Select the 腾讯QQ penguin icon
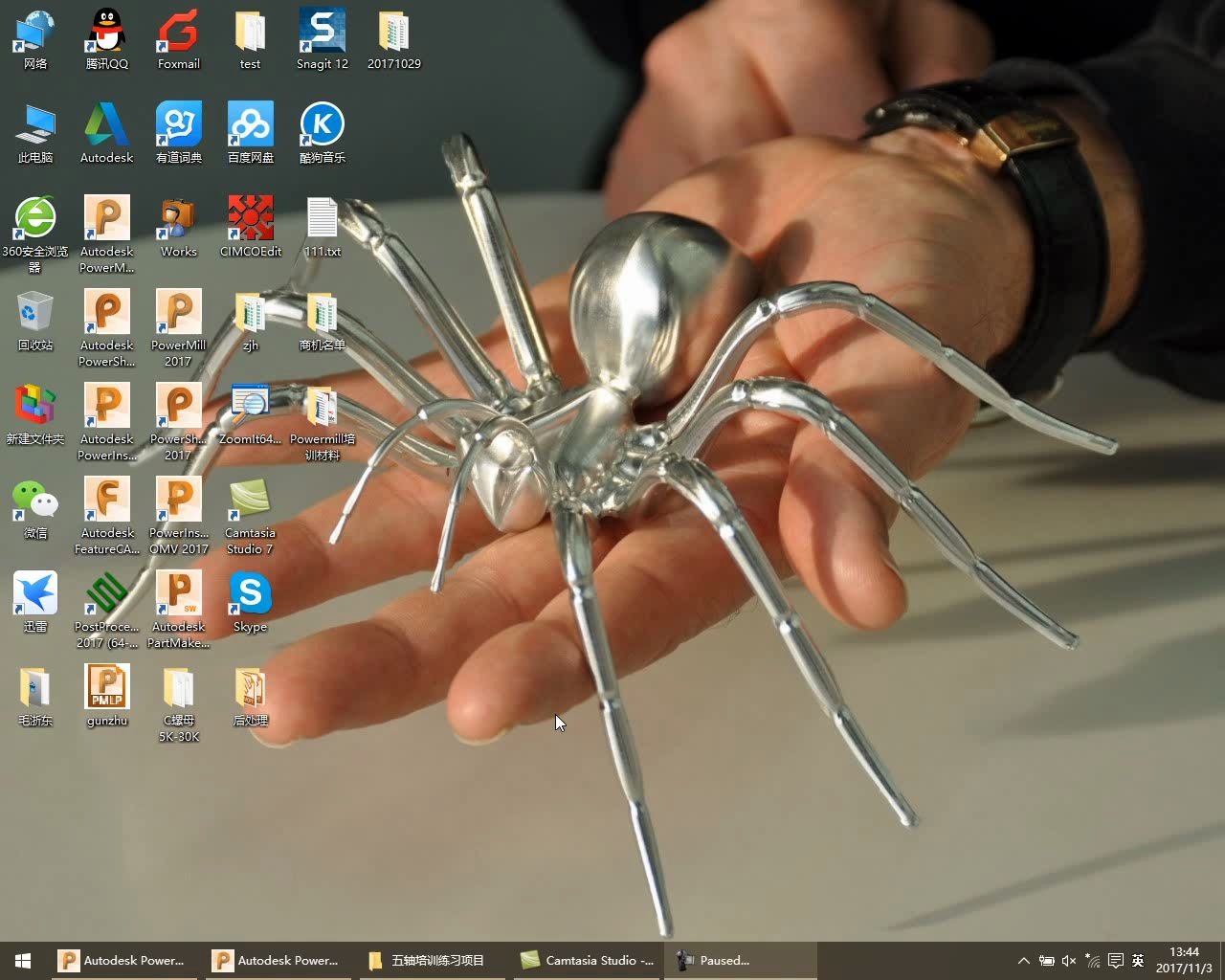The height and width of the screenshot is (980, 1225). coord(106,39)
